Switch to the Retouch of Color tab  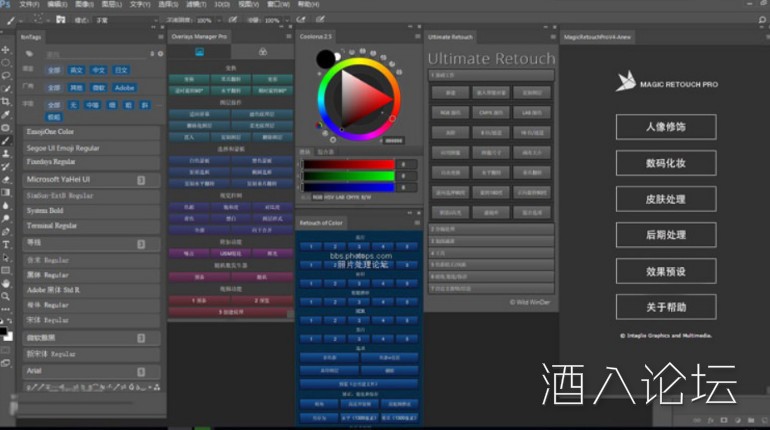pos(321,223)
